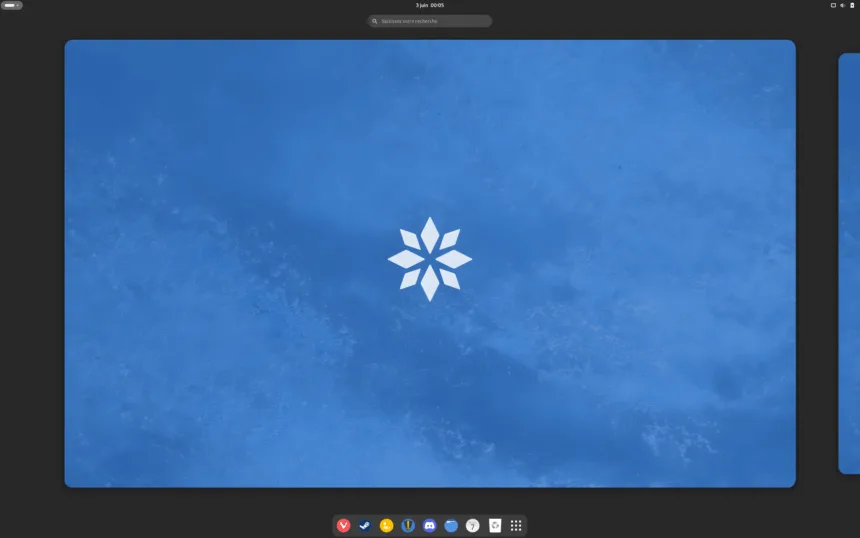Click the screen icon in the system tray
This screenshot has width=860, height=538.
point(833,5)
